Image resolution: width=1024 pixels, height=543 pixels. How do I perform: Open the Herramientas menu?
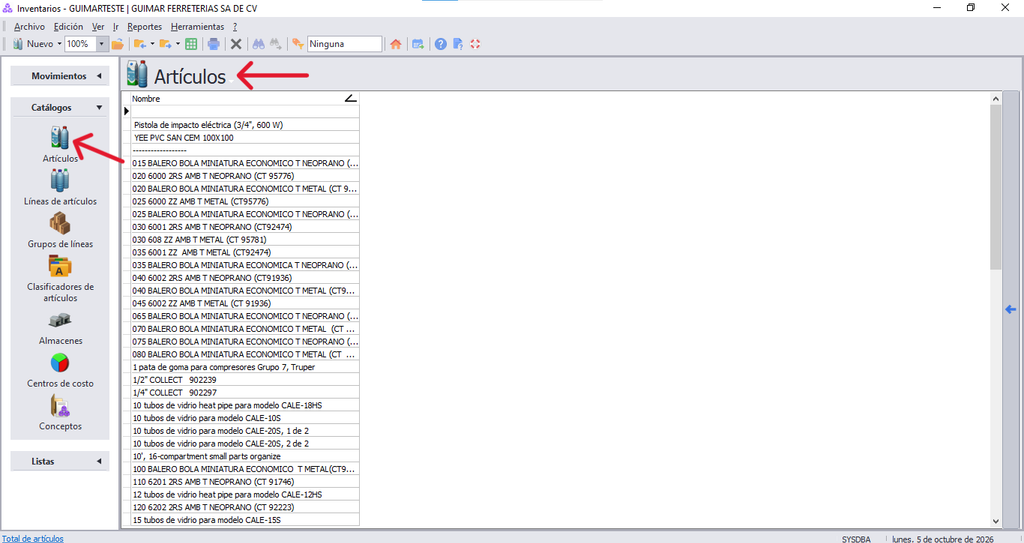tap(197, 27)
